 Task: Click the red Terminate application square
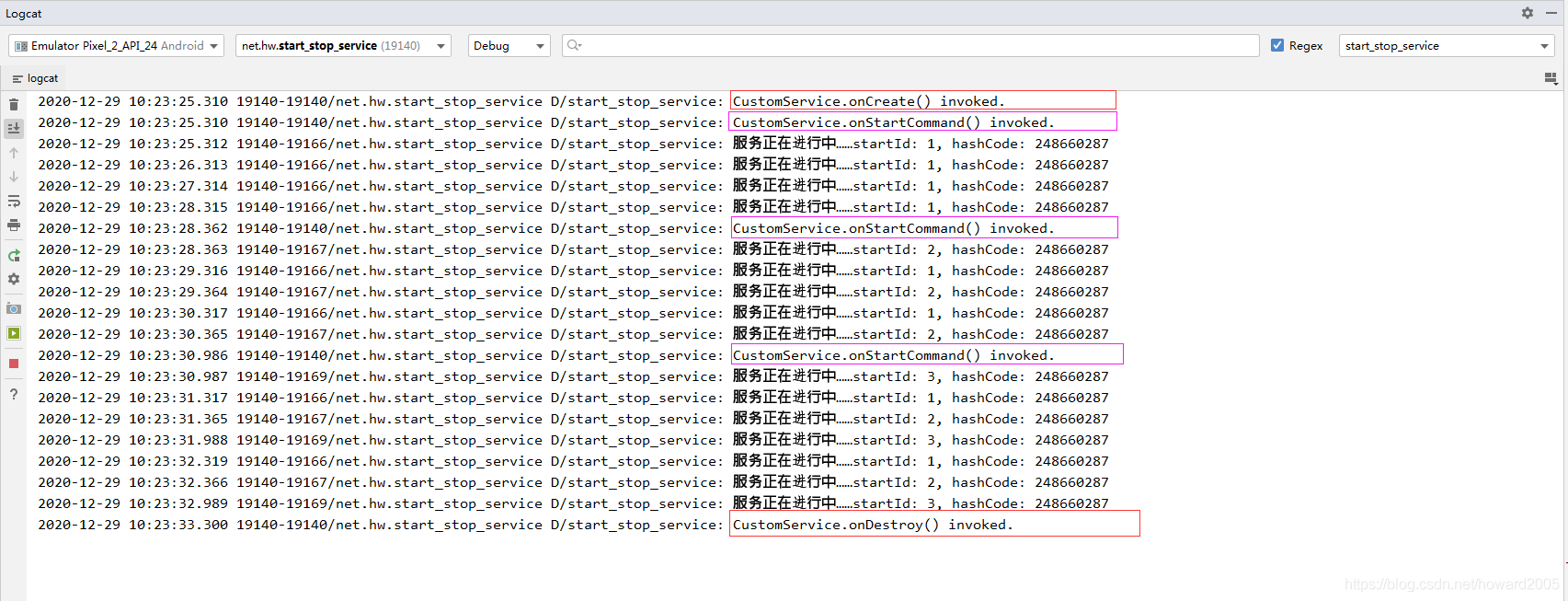pyautogui.click(x=14, y=364)
